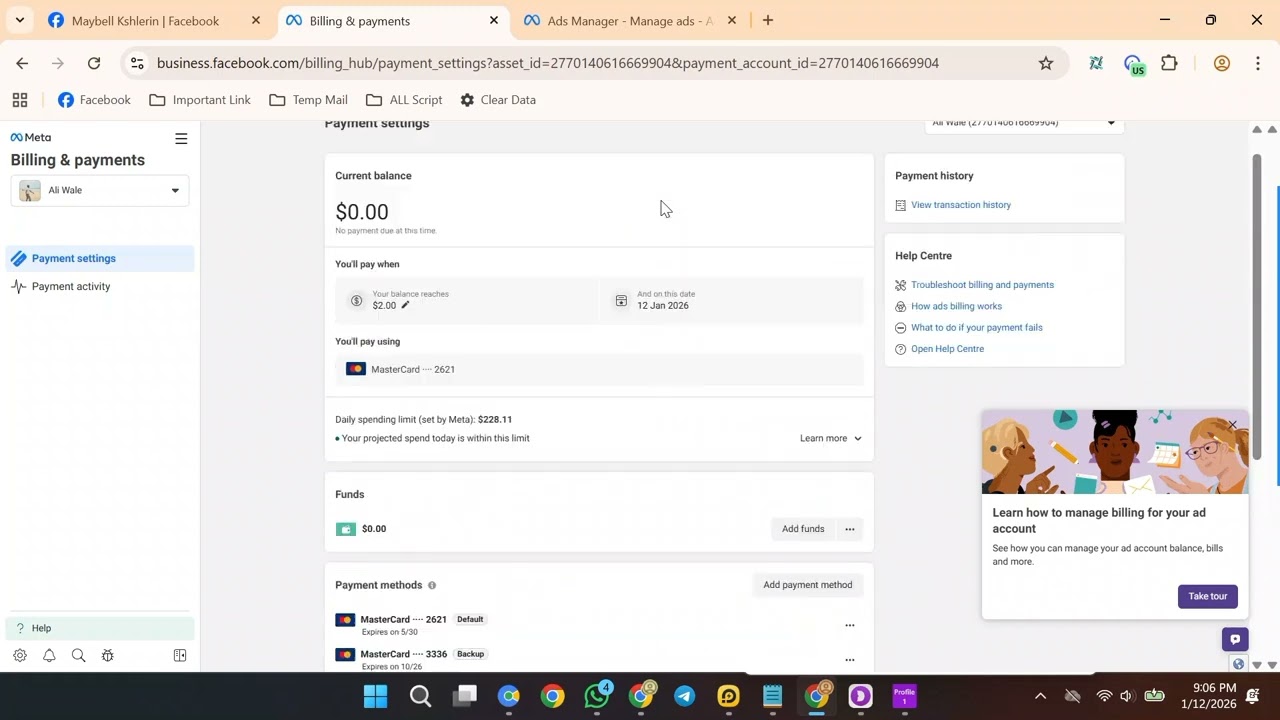The width and height of the screenshot is (1280, 720).
Task: Close the billing tour popup
Action: (1232, 426)
